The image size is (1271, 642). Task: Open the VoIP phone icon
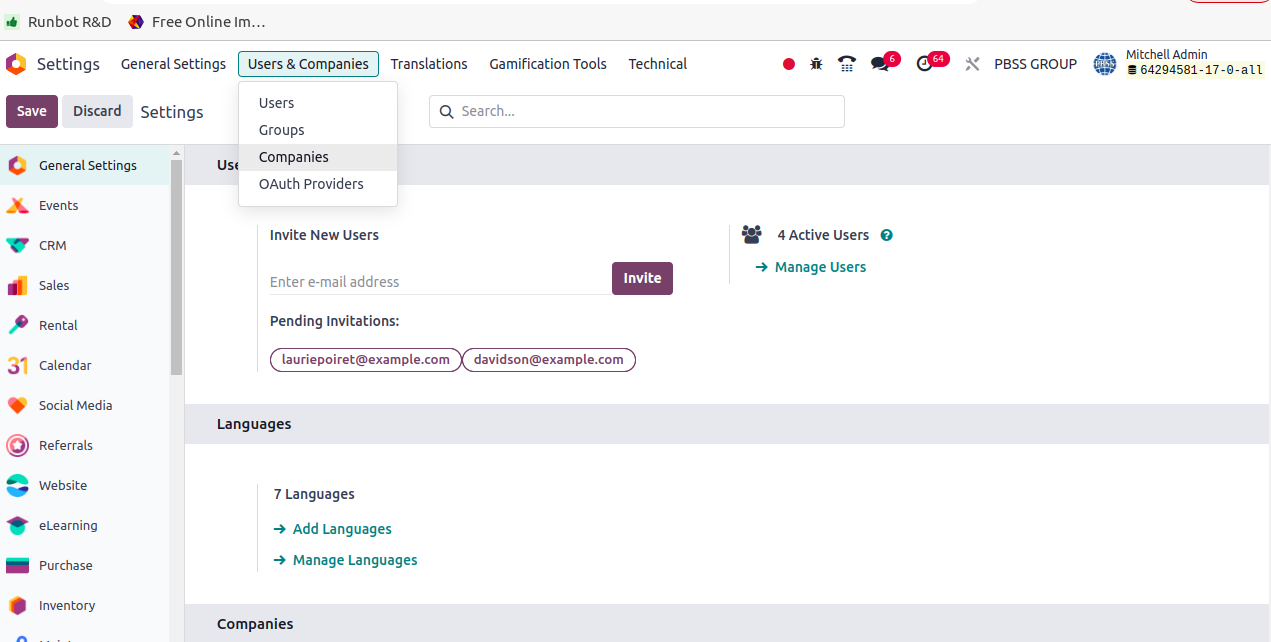click(x=847, y=64)
